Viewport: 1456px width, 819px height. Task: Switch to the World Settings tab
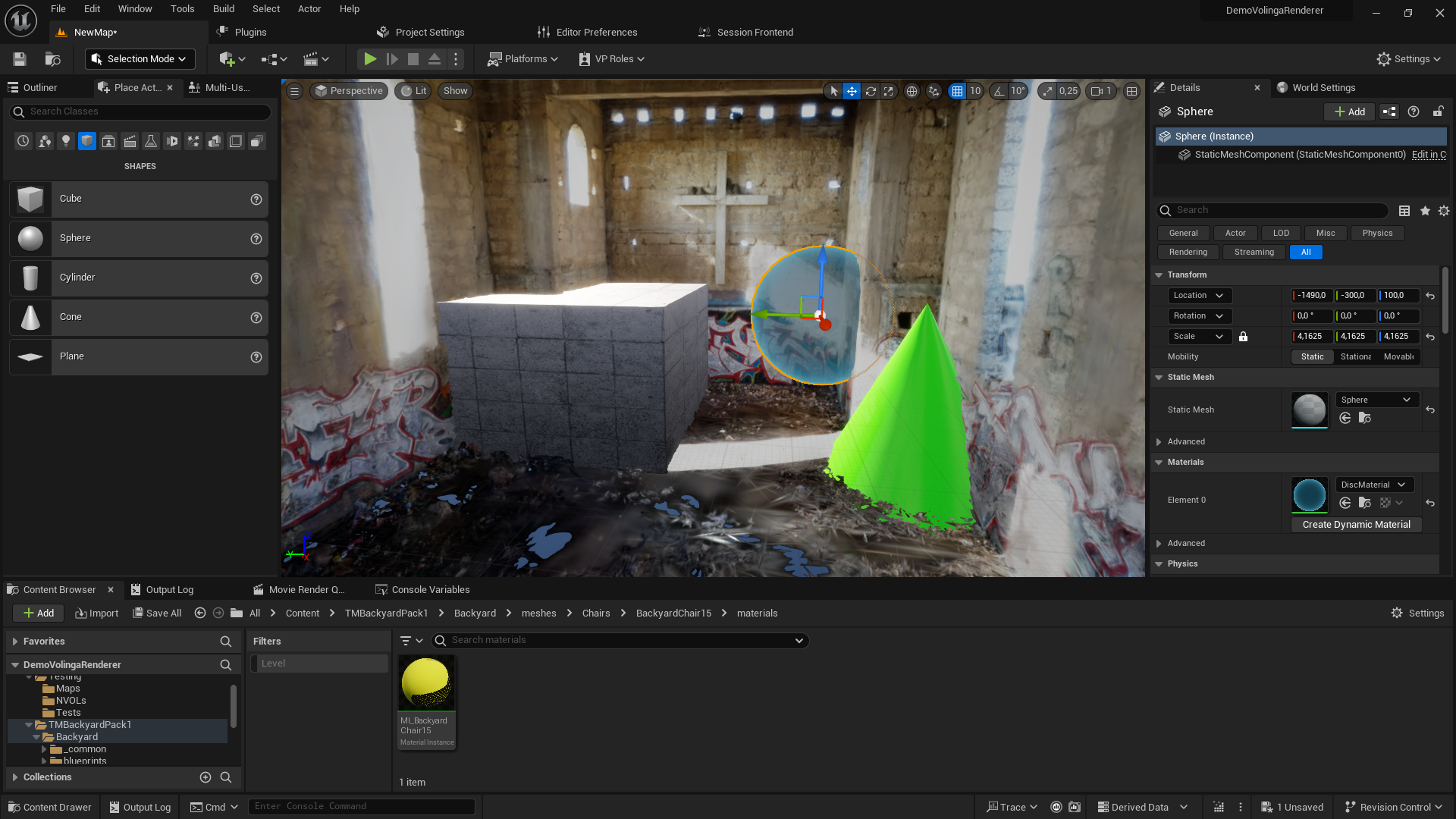click(1323, 88)
